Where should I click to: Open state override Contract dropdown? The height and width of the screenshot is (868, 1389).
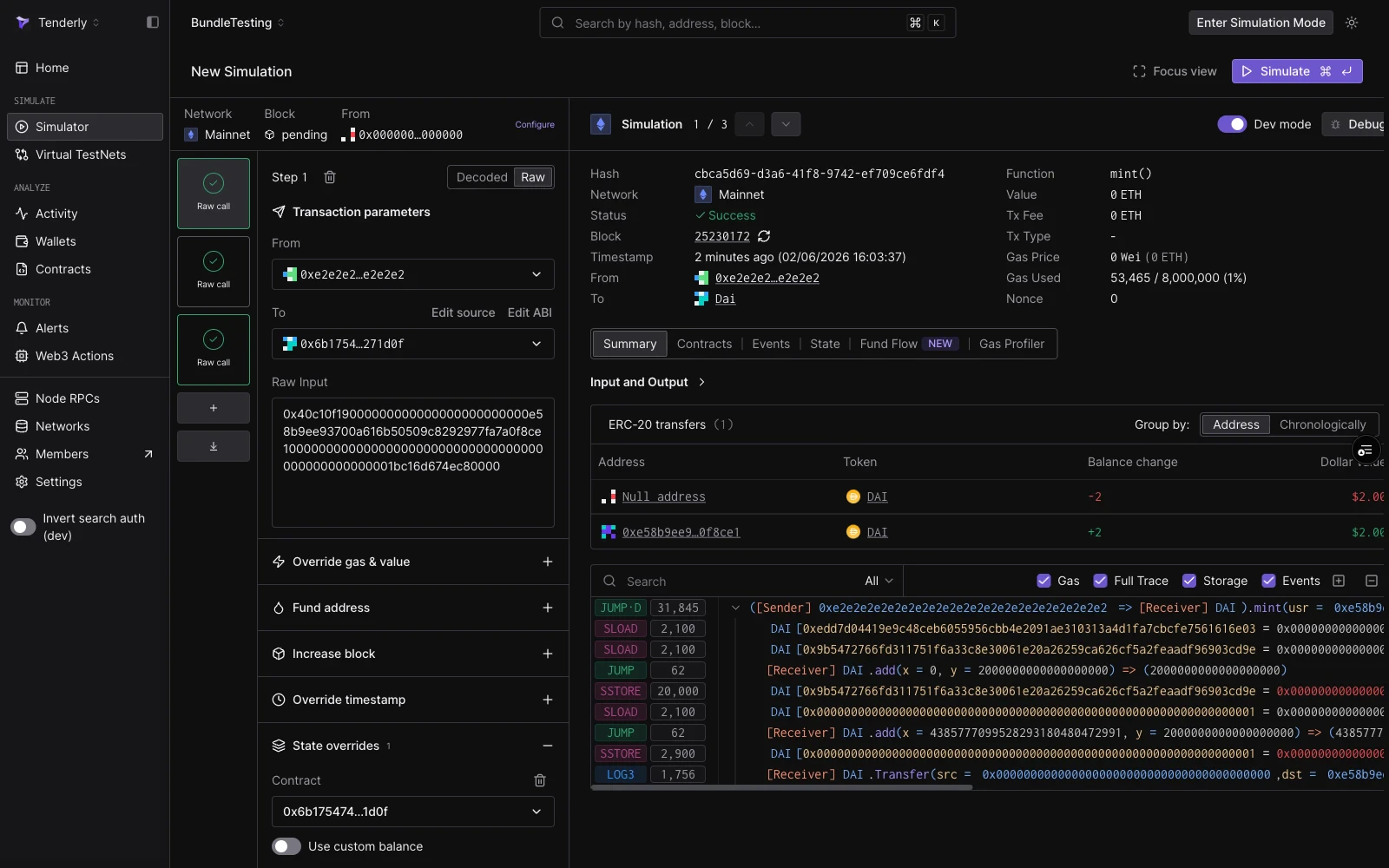pyautogui.click(x=413, y=812)
